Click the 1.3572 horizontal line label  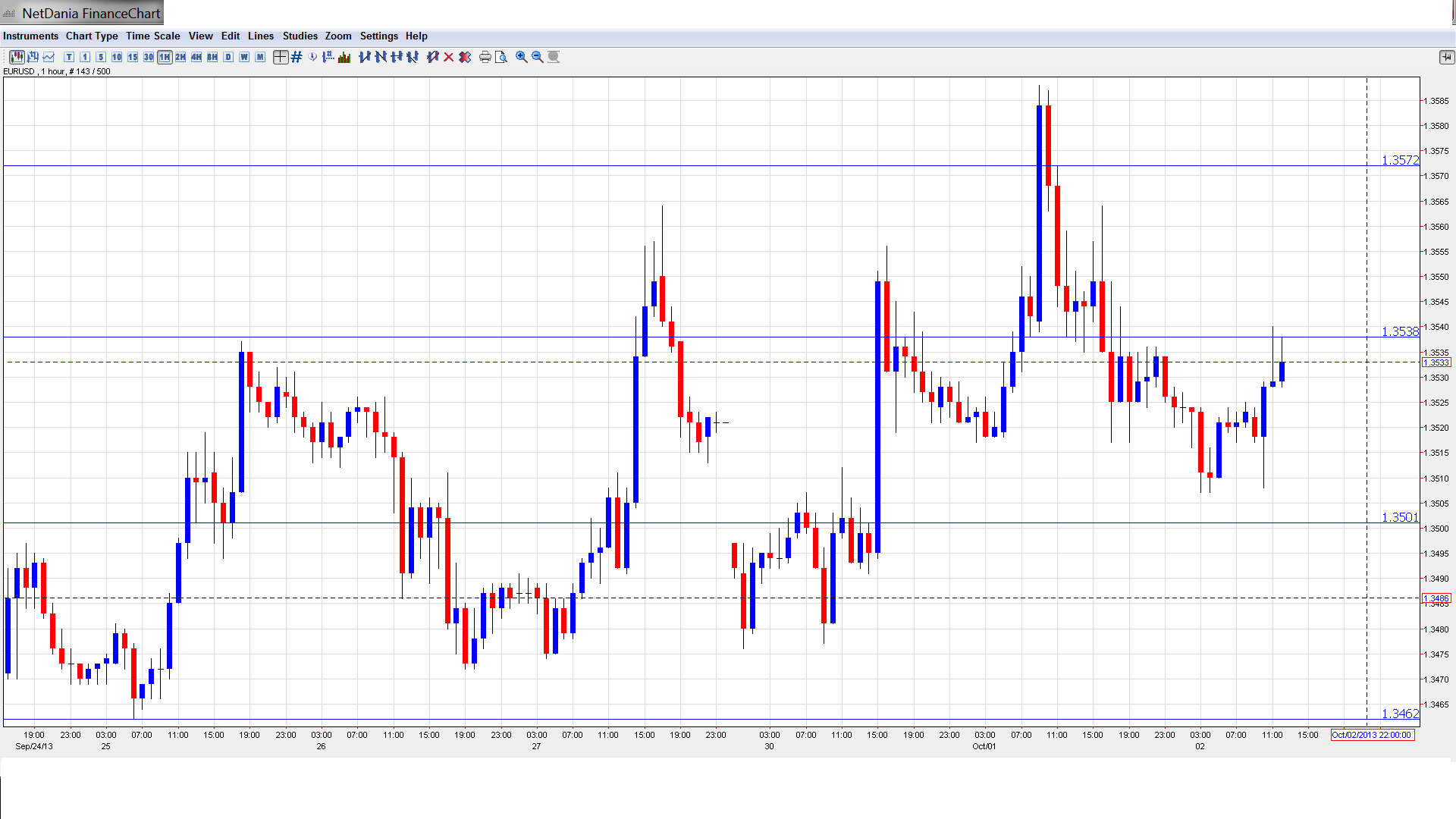pyautogui.click(x=1399, y=160)
